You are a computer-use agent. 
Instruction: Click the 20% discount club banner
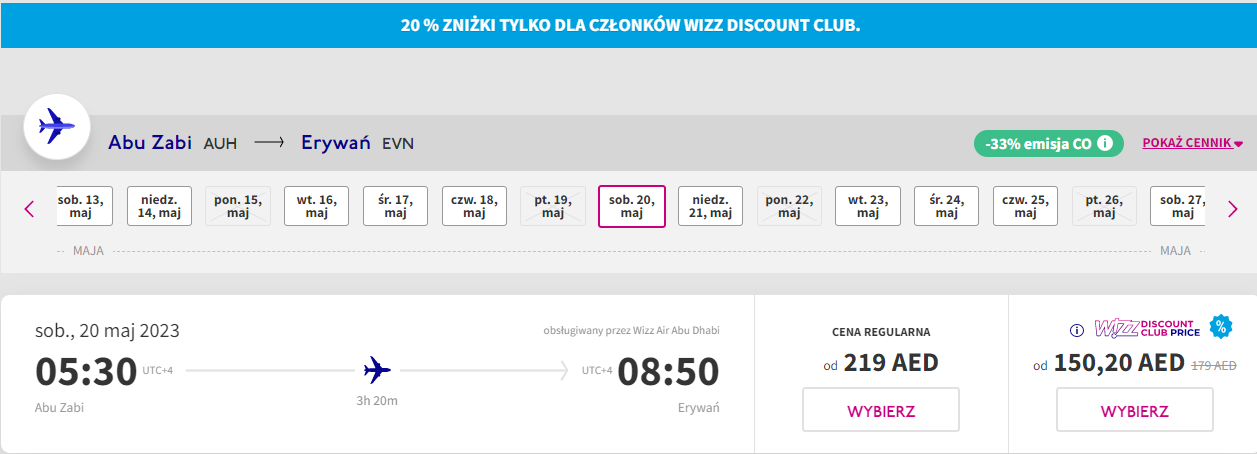click(x=628, y=25)
